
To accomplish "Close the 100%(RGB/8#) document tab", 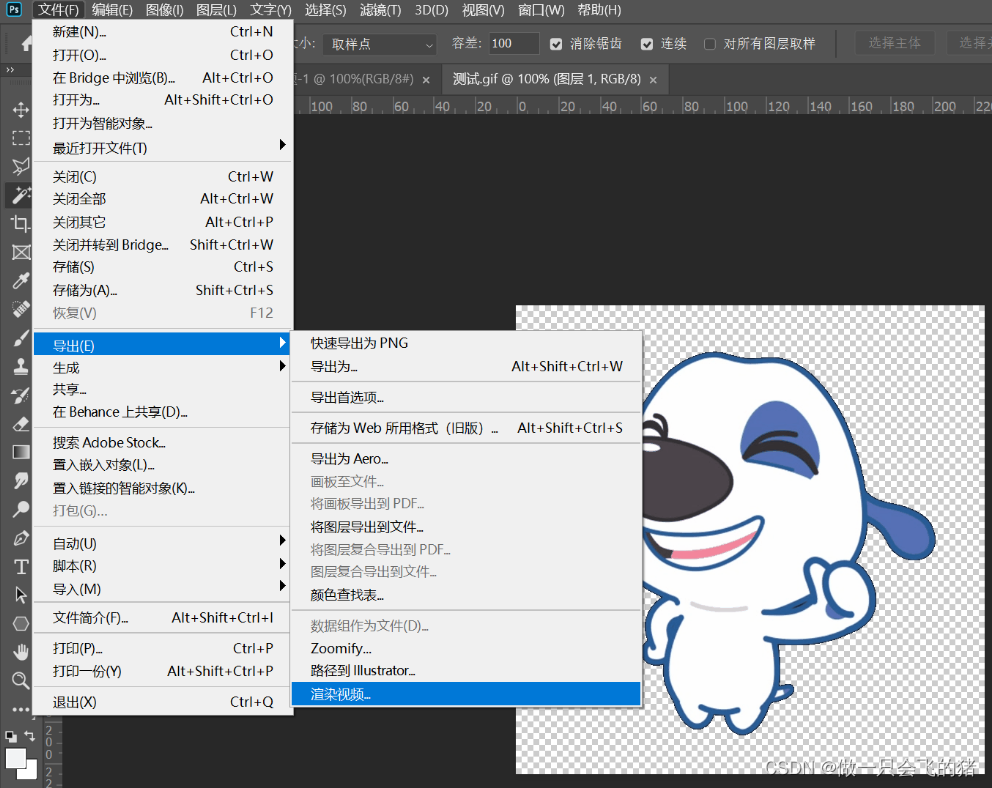I will coord(426,80).
